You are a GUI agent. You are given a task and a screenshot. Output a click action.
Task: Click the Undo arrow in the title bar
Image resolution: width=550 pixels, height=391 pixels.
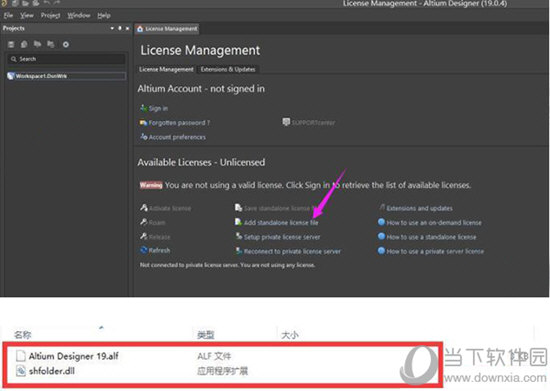pos(47,3)
